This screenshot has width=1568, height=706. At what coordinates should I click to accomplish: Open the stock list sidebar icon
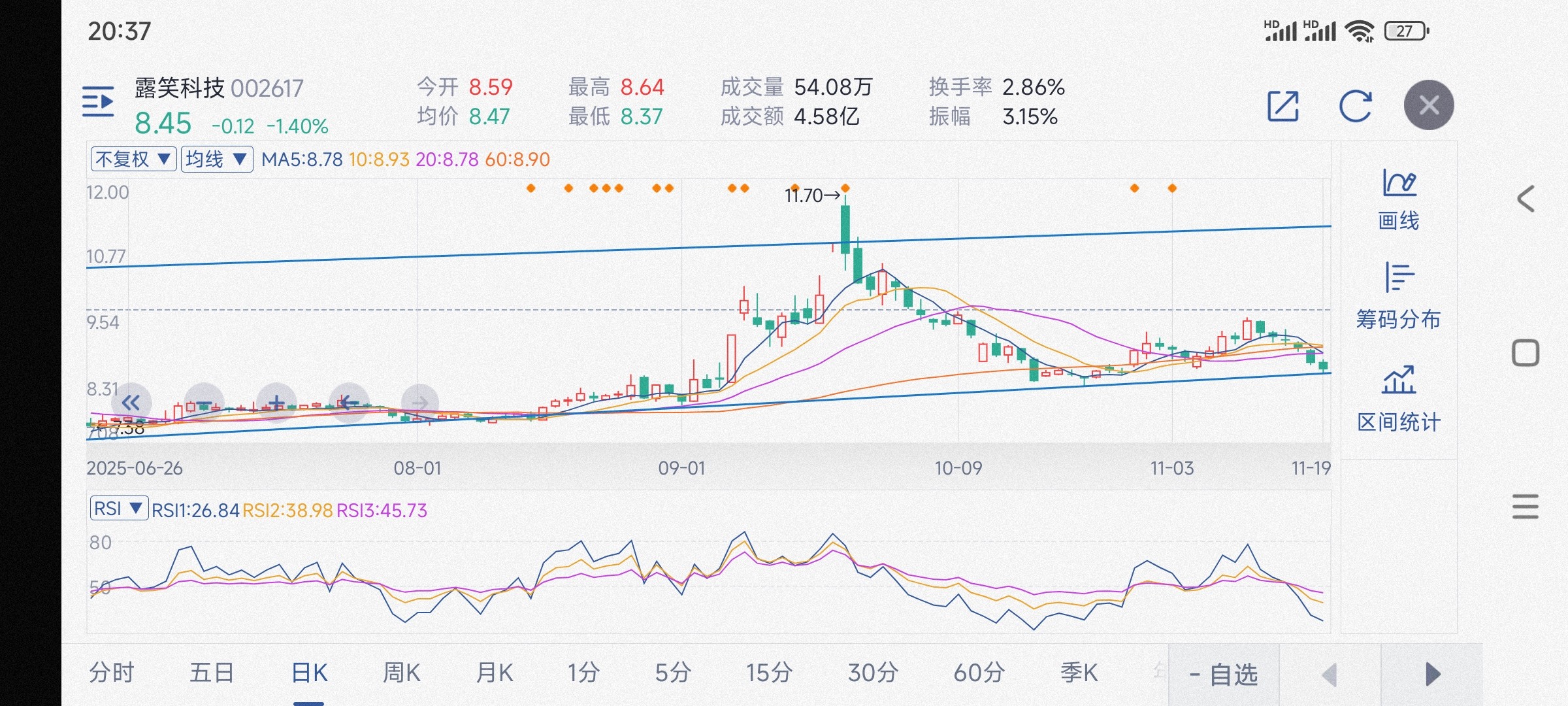[x=98, y=102]
